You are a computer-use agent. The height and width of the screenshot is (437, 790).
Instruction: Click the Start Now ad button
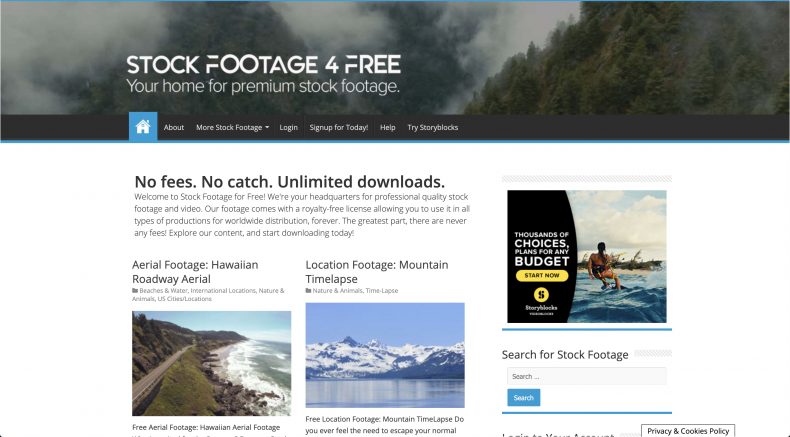pyautogui.click(x=542, y=276)
